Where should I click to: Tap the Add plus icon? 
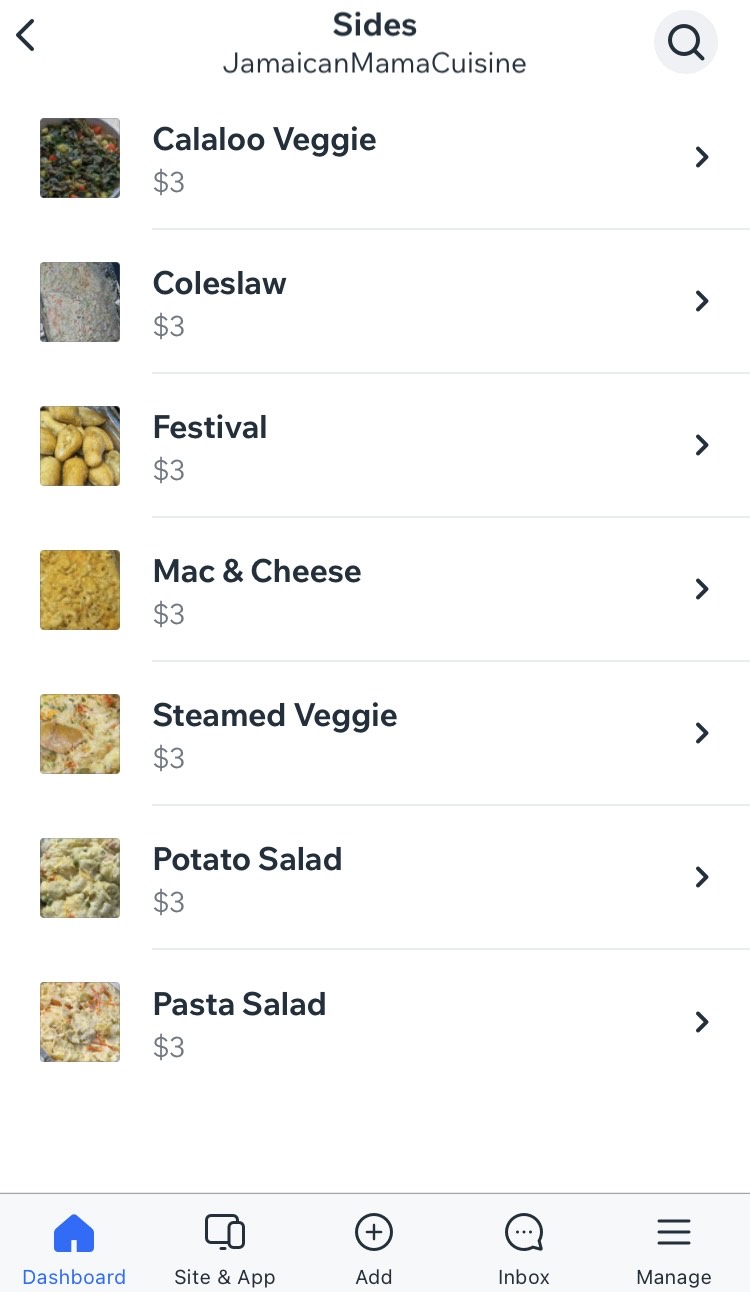(x=374, y=1233)
